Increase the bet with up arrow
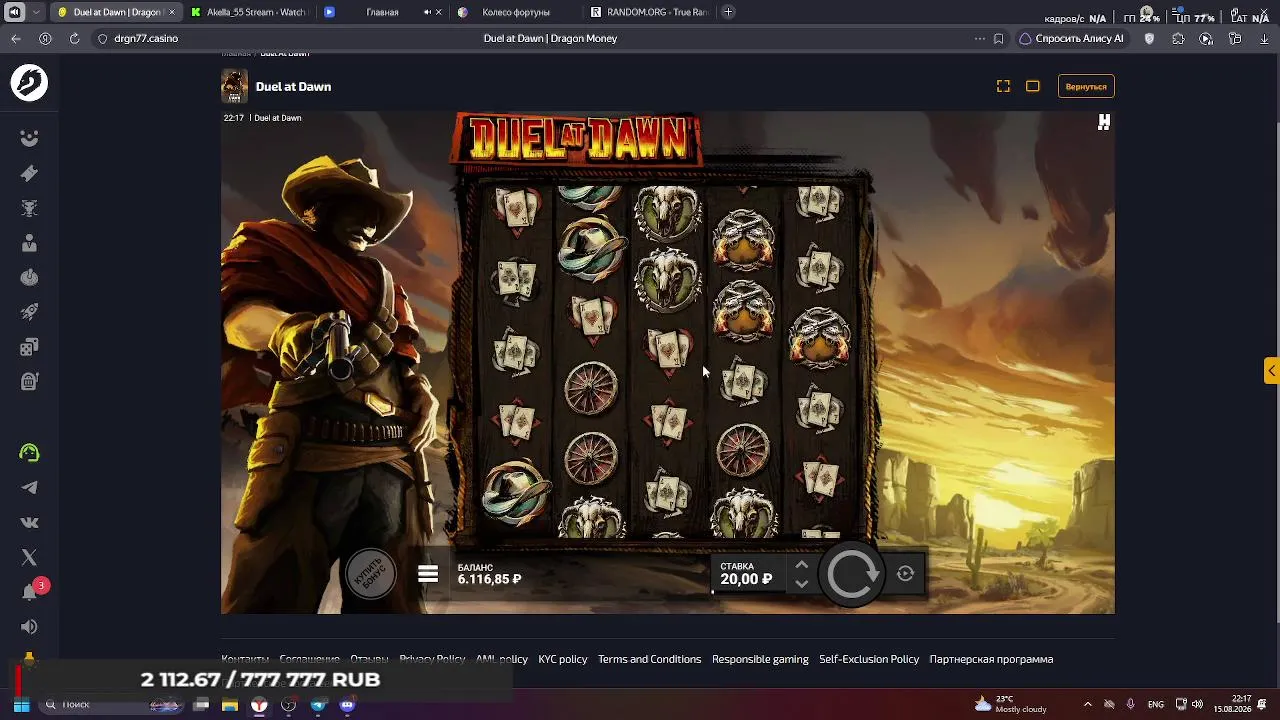Screen dimensions: 1280x720 click(x=801, y=565)
